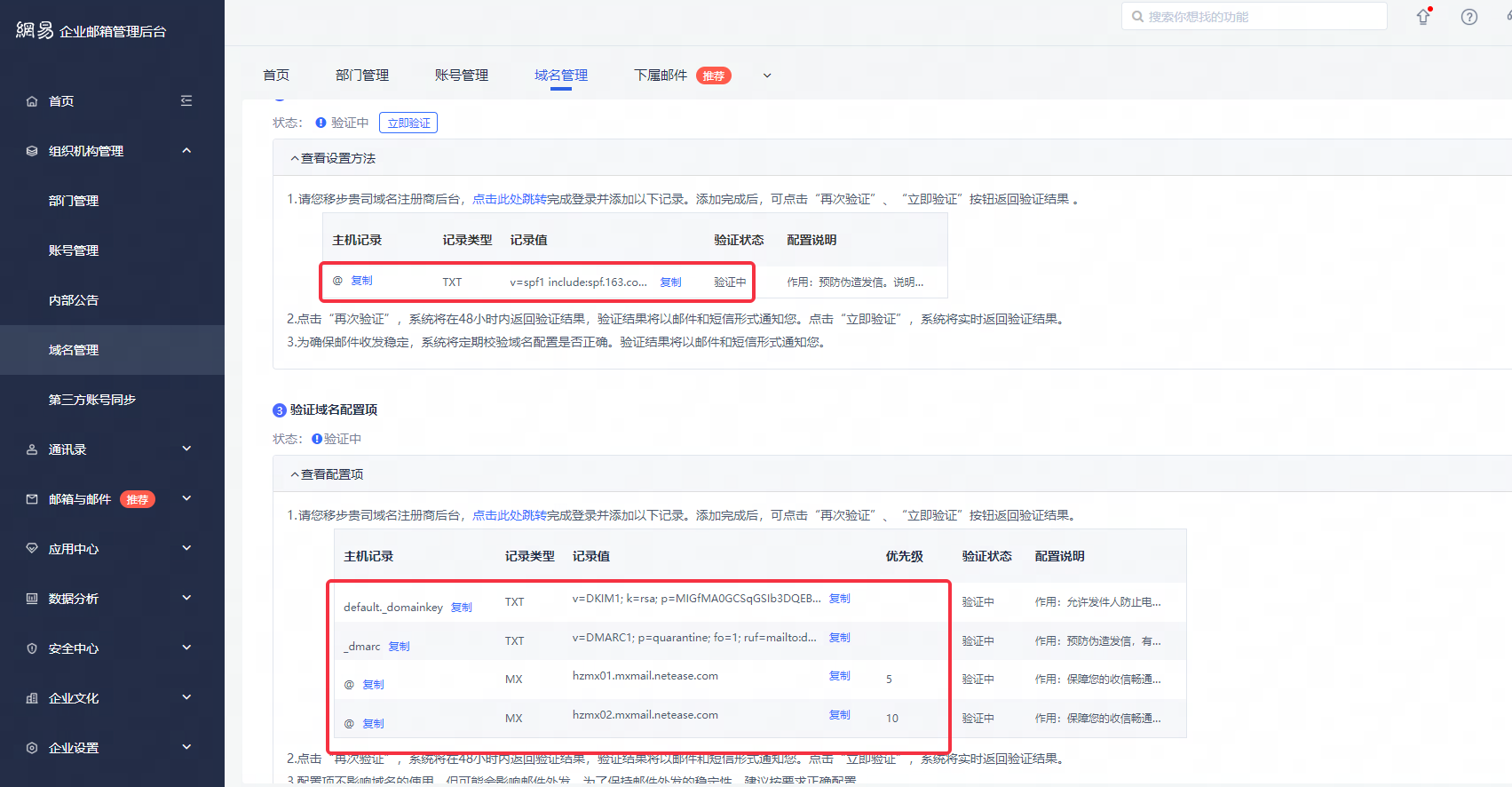Click the search function input field
Viewport: 1512px width, 787px height.
(1261, 17)
